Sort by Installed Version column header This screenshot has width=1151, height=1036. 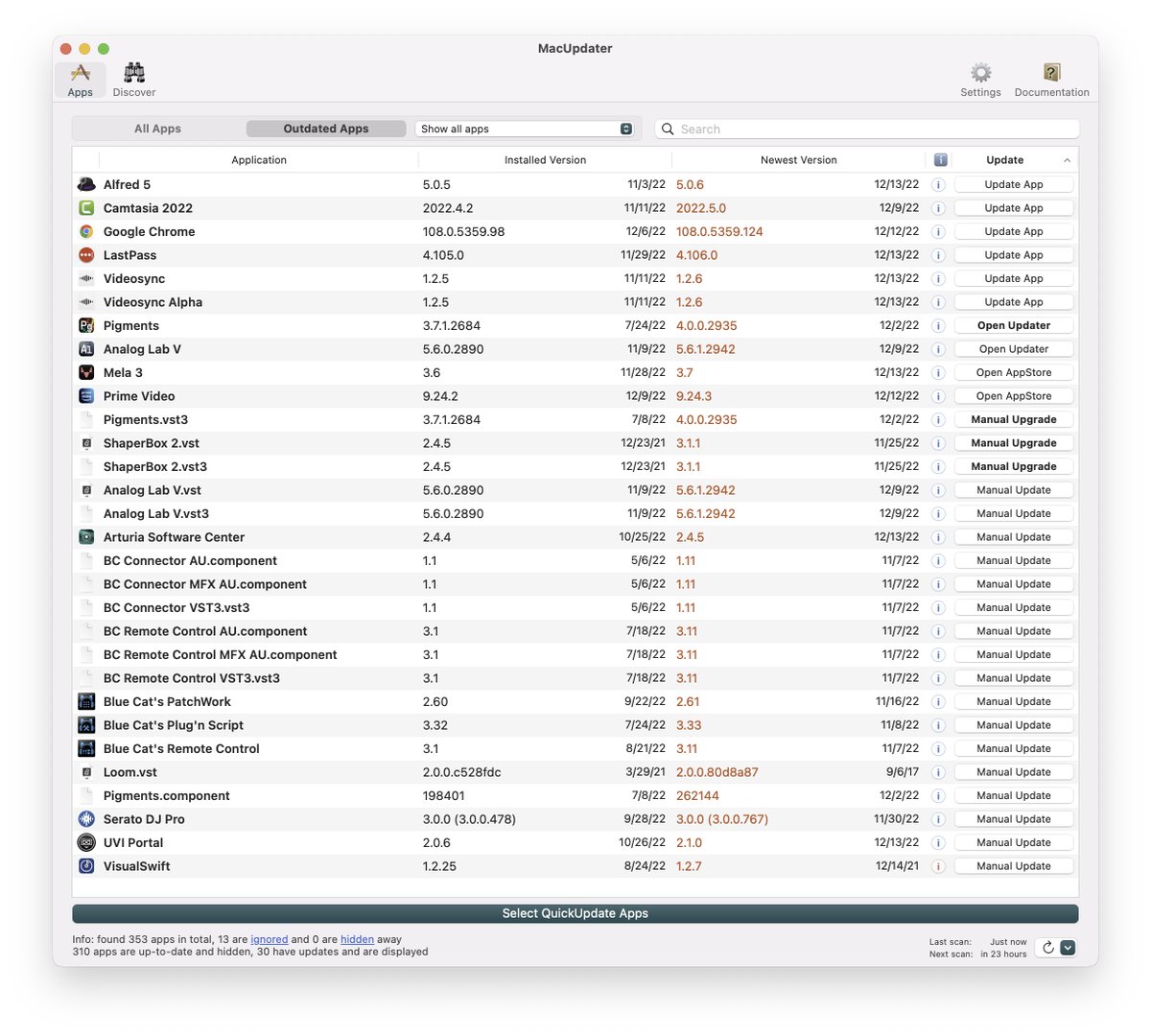[545, 160]
